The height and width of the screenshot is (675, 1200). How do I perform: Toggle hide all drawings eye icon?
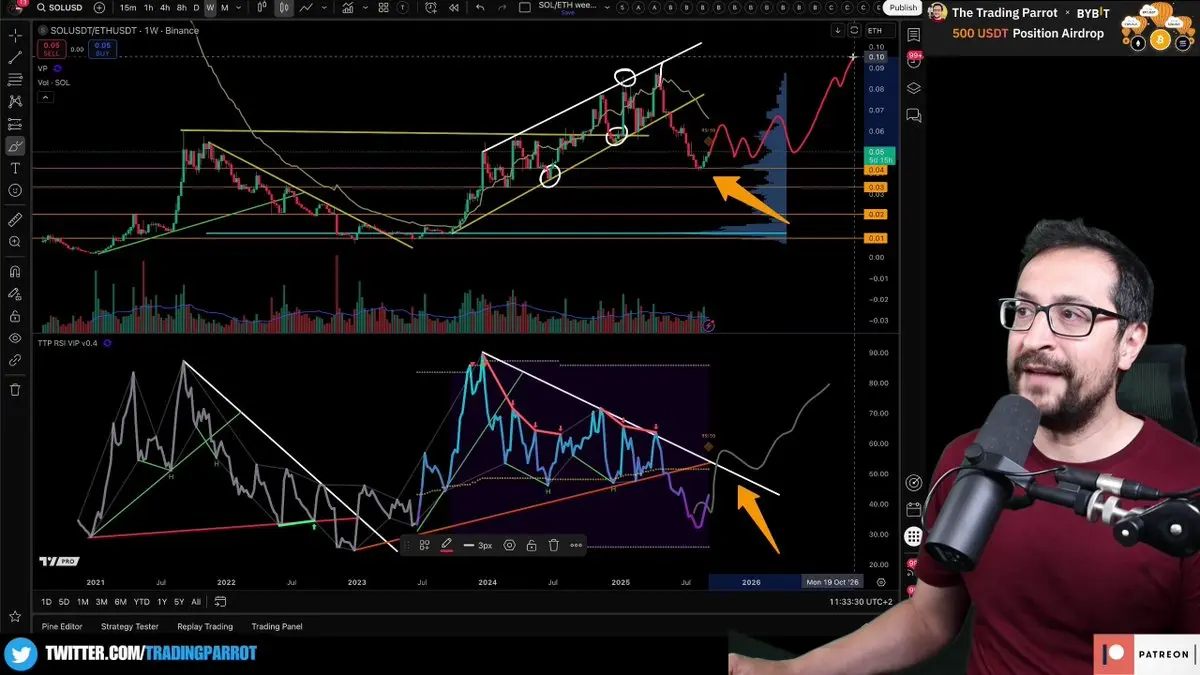click(15, 338)
